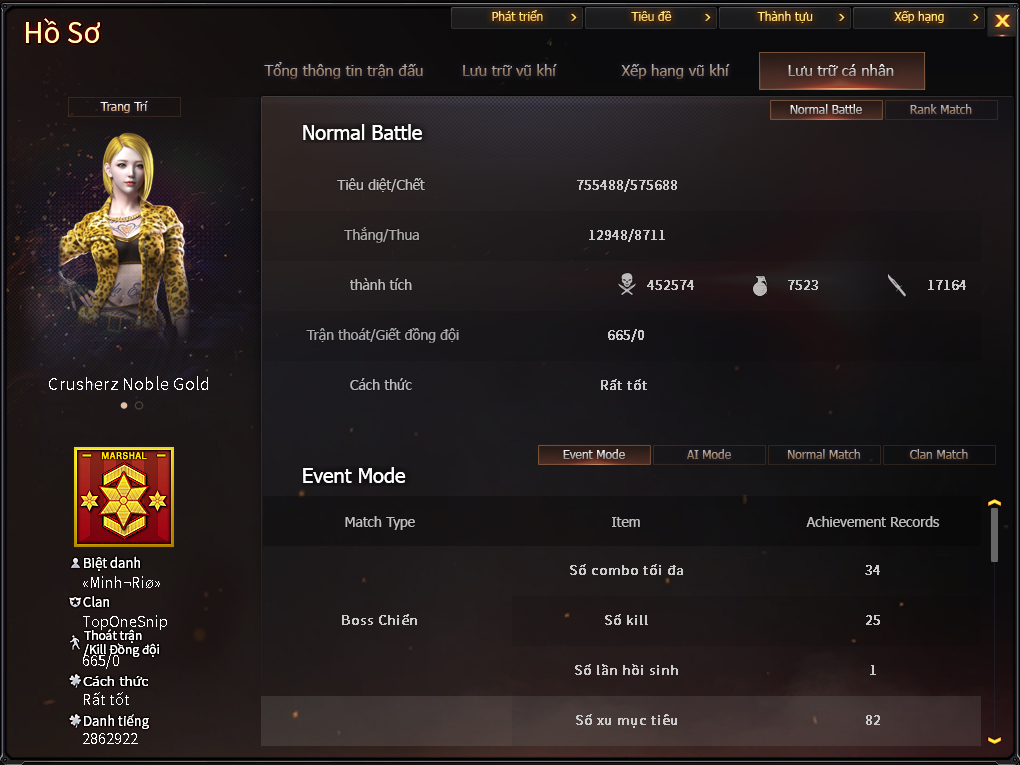Image resolution: width=1020 pixels, height=765 pixels.
Task: Open Lưu trữ vũ khí tab
Action: tap(509, 71)
